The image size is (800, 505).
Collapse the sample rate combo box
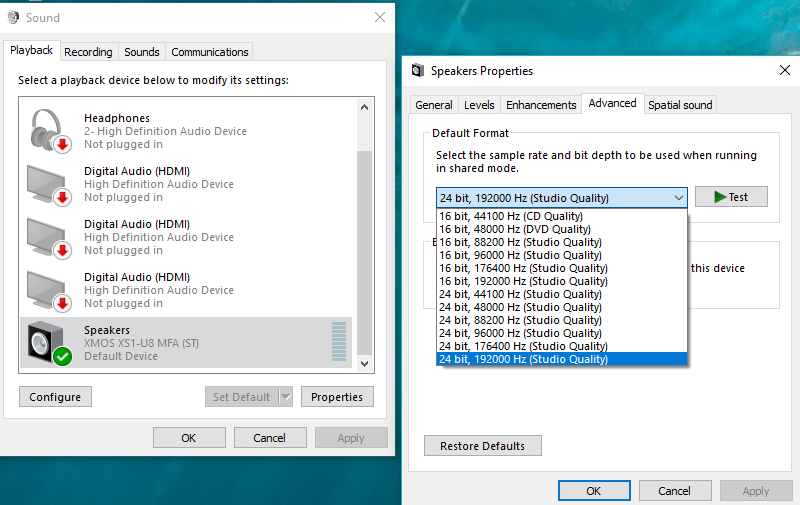tap(679, 198)
